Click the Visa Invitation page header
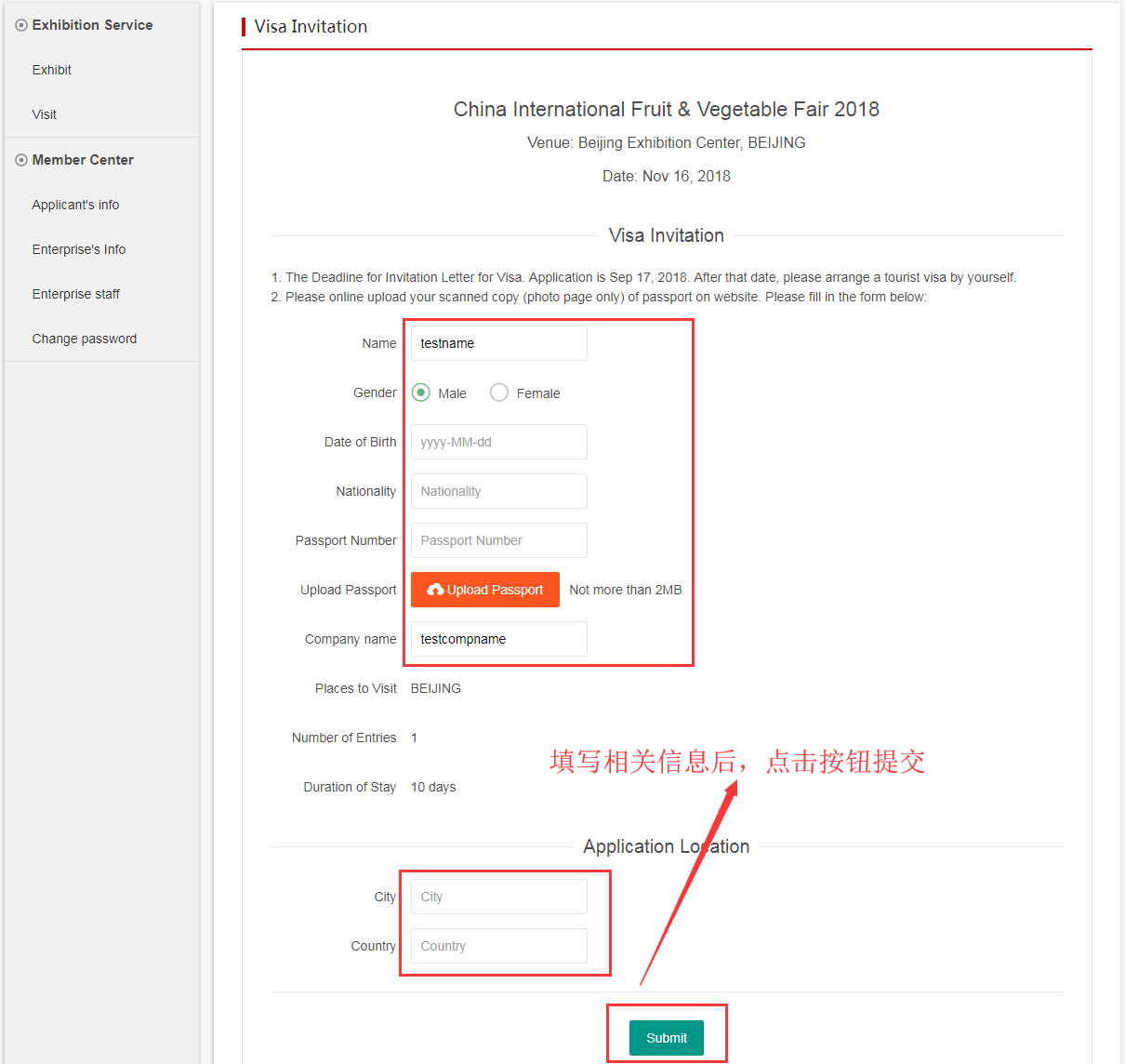Viewport: 1125px width, 1064px height. pyautogui.click(x=311, y=26)
